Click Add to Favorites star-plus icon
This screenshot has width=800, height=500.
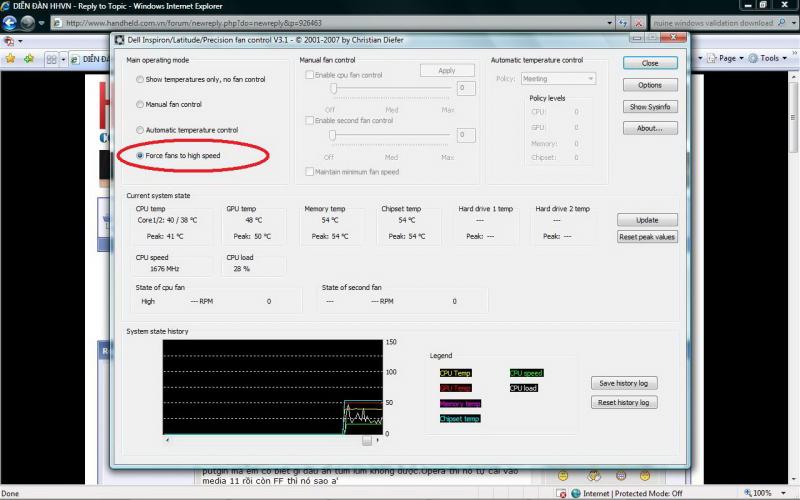tap(29, 59)
